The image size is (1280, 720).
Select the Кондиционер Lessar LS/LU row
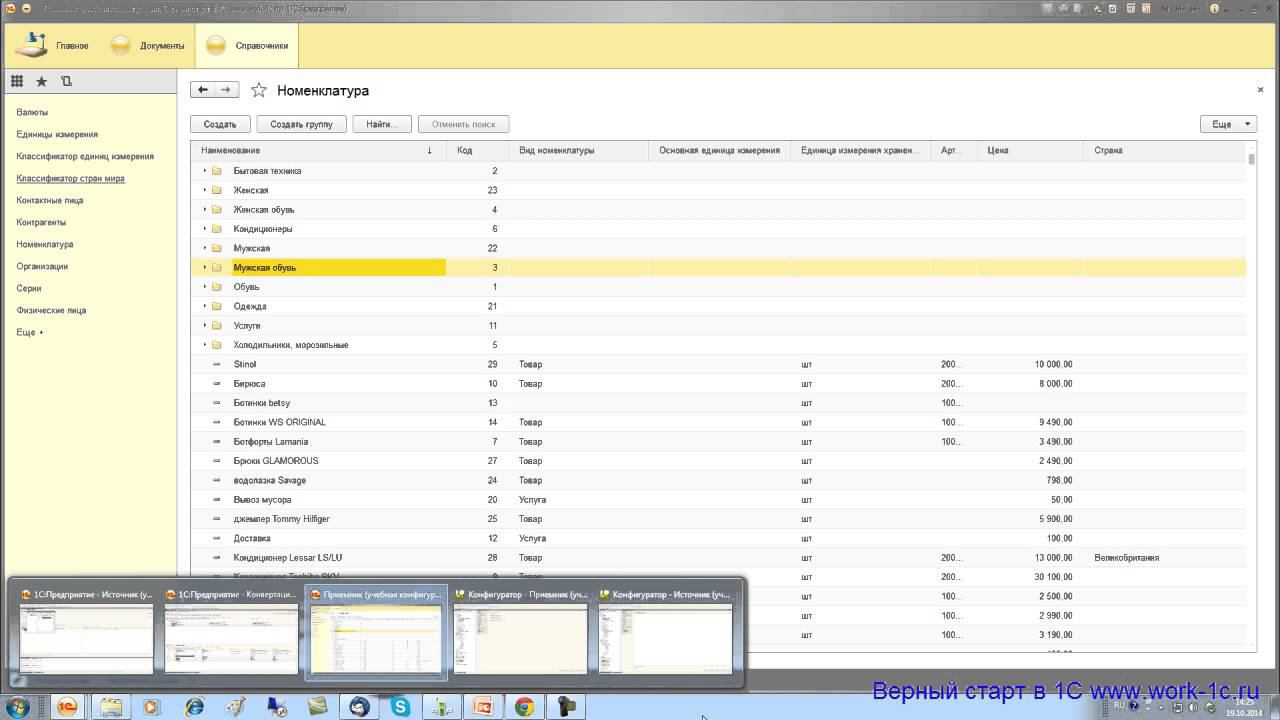pyautogui.click(x=718, y=558)
